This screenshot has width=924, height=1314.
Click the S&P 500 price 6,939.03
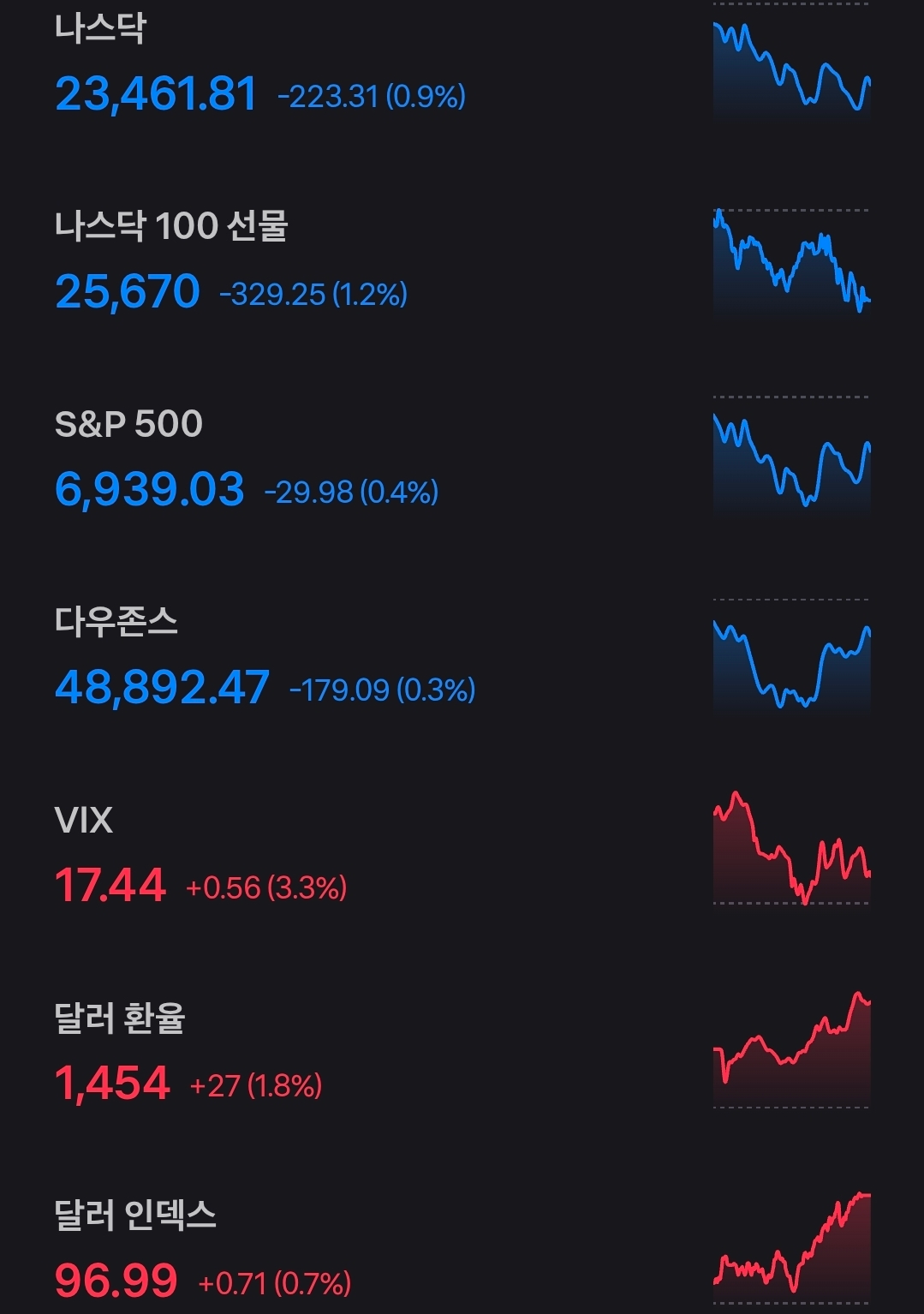point(150,490)
